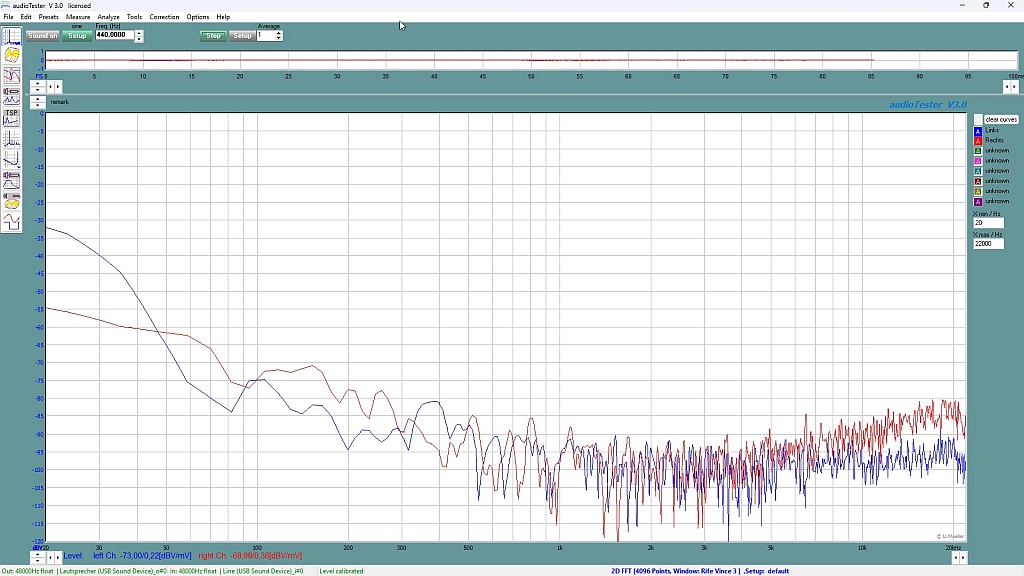The height and width of the screenshot is (576, 1024).
Task: Open the speaker with yellow waterfall icon
Action: [12, 200]
